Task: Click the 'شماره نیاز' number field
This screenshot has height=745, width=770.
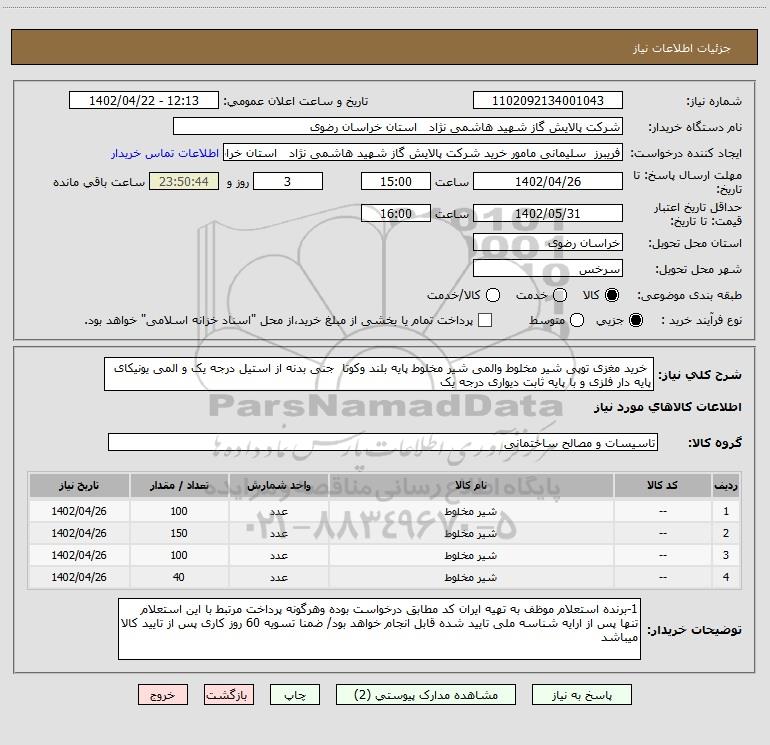Action: 547,101
